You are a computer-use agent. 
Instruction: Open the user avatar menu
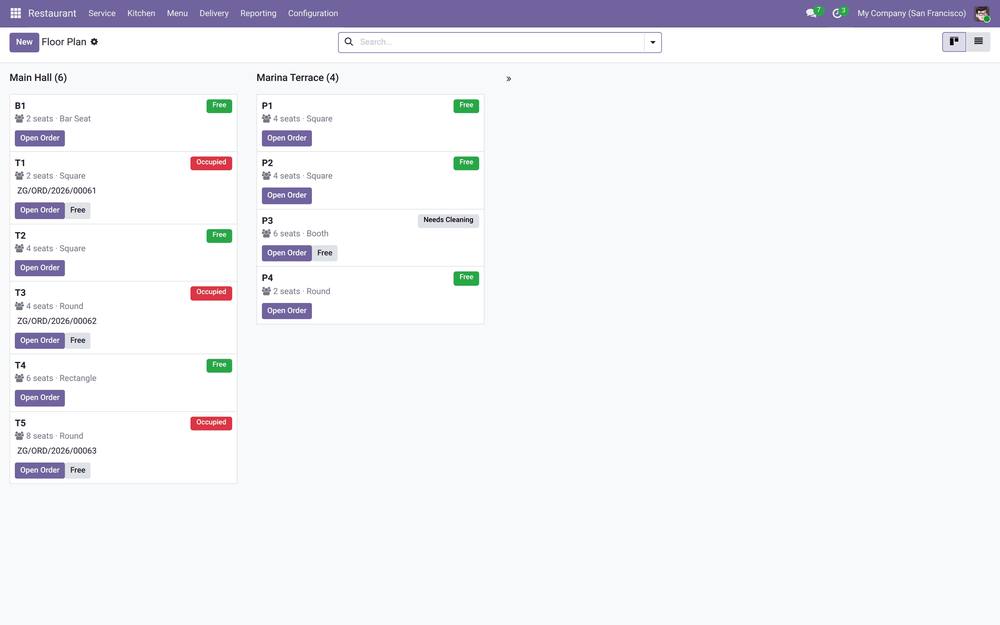(982, 13)
